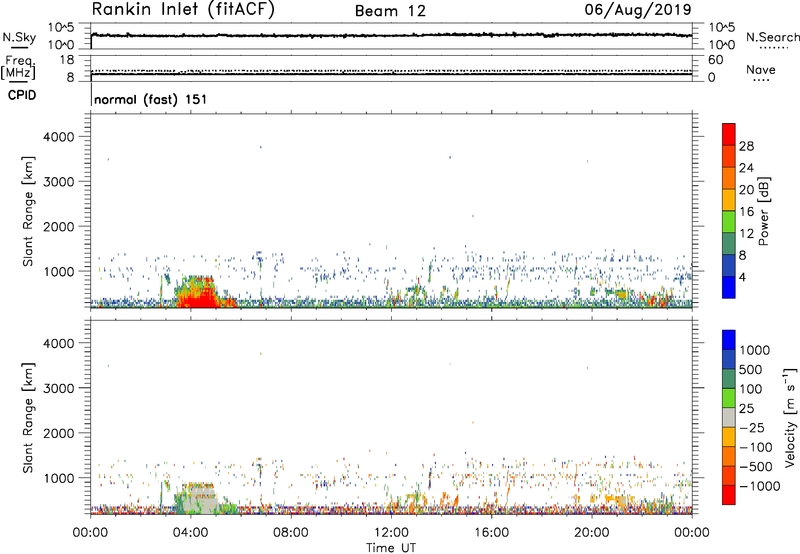Click the 'N.Search' legend label

coord(773,37)
